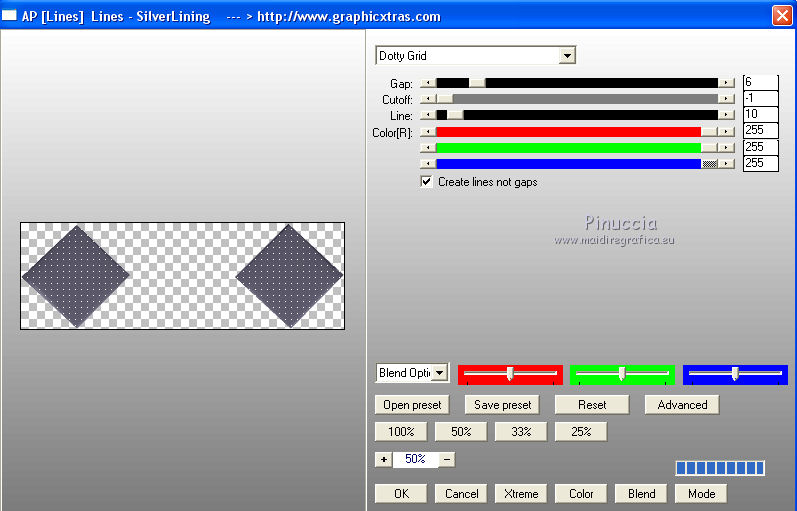Click the Mode button

click(701, 494)
